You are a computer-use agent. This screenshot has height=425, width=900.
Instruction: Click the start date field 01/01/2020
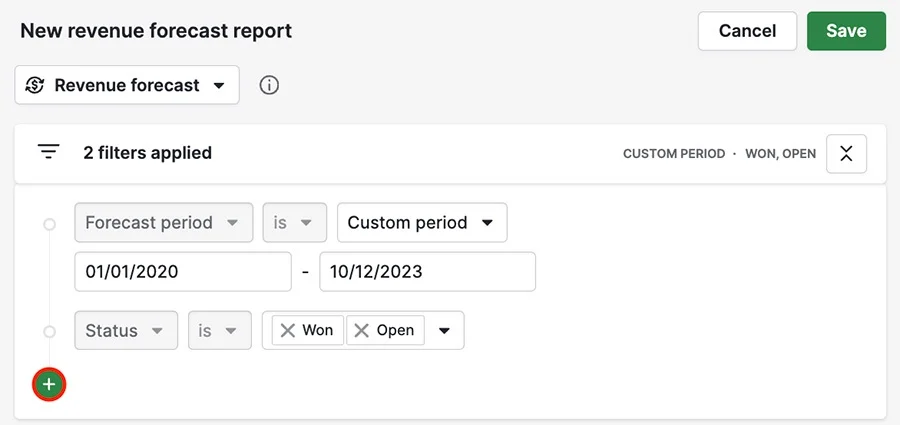183,272
